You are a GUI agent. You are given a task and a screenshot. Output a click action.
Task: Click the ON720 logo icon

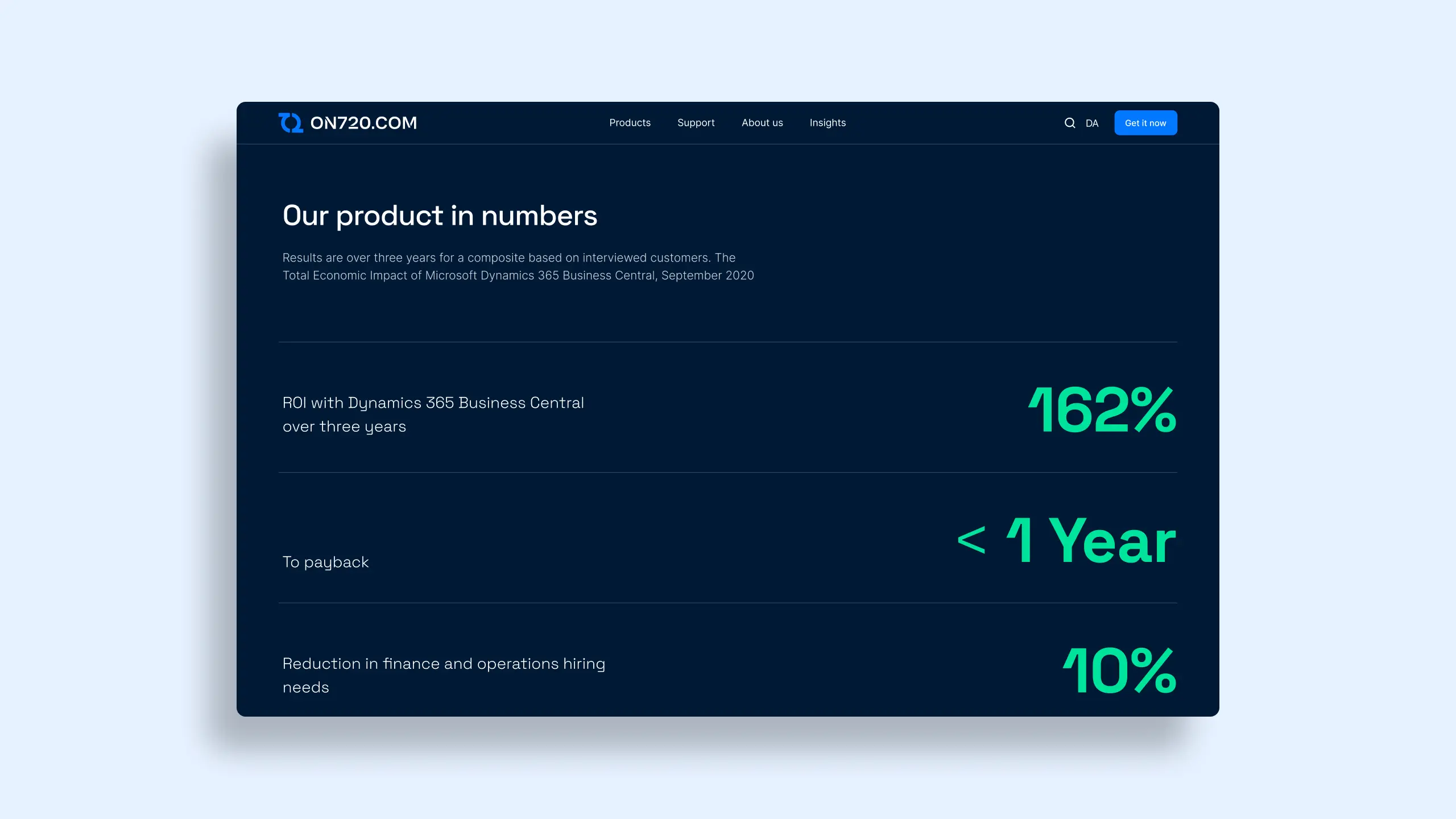click(291, 123)
